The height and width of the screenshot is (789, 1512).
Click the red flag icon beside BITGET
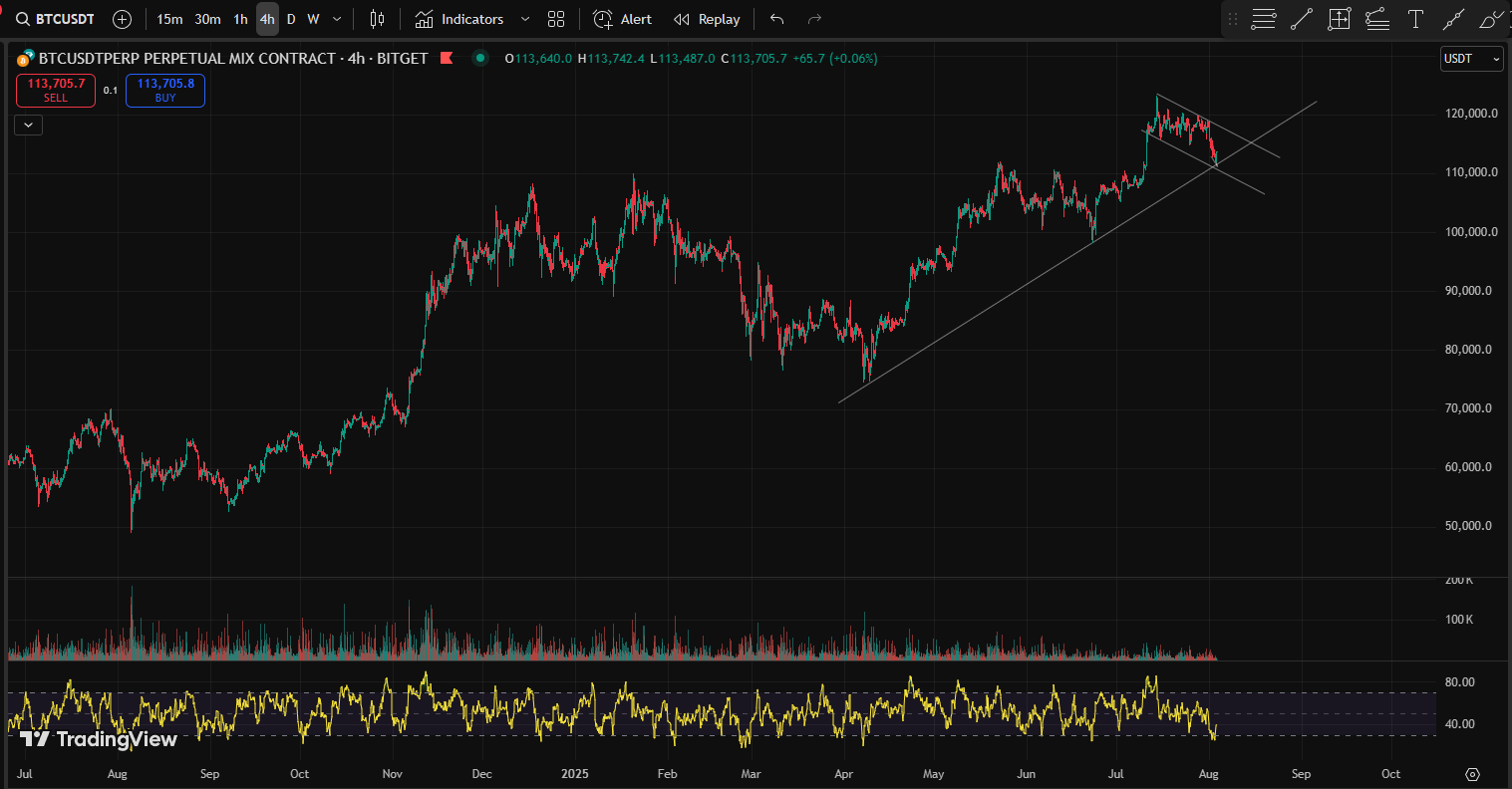(x=447, y=59)
